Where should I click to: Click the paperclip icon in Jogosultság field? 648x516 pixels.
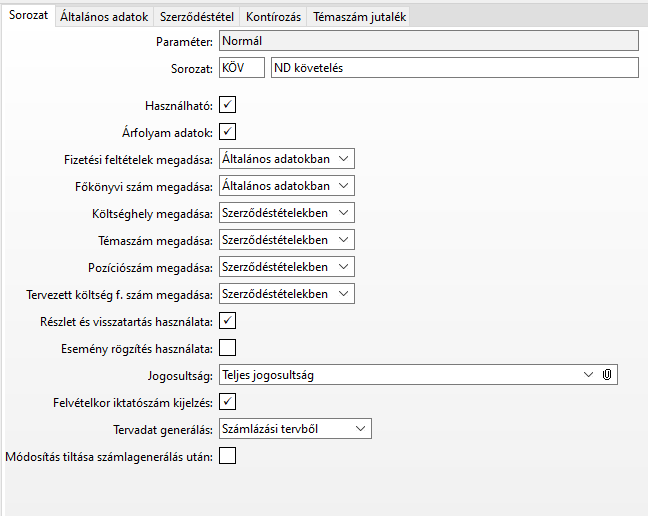607,375
